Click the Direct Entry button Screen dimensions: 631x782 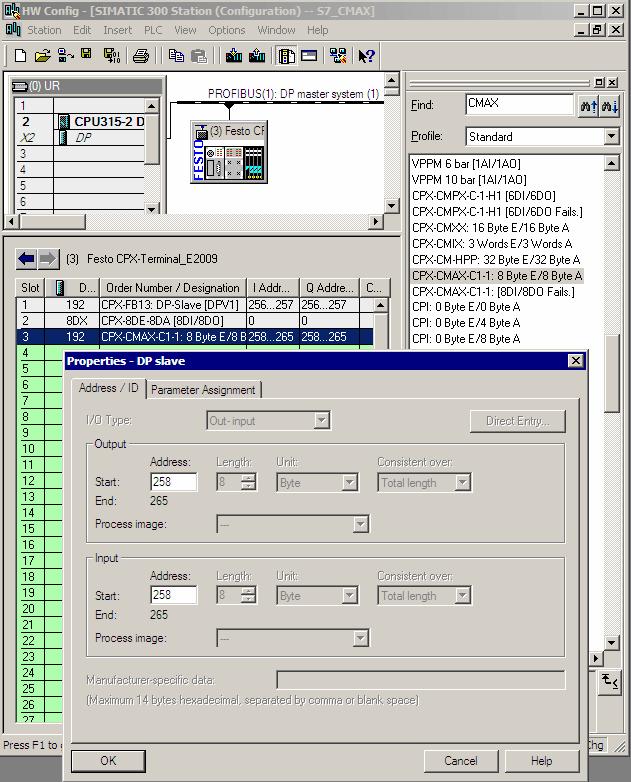click(518, 421)
